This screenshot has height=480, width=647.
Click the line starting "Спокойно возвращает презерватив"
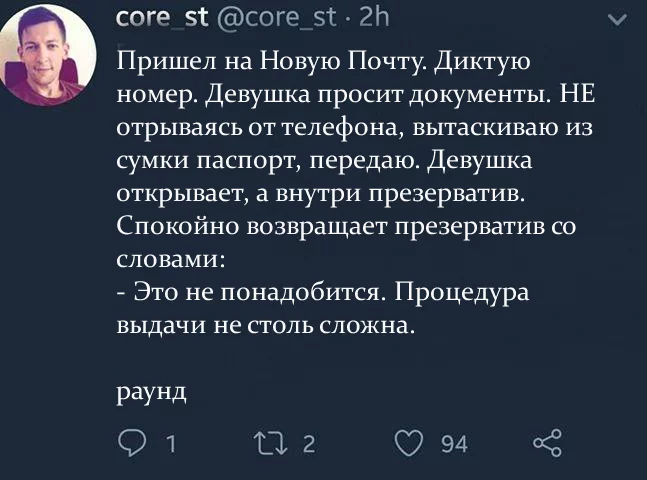coord(347,226)
